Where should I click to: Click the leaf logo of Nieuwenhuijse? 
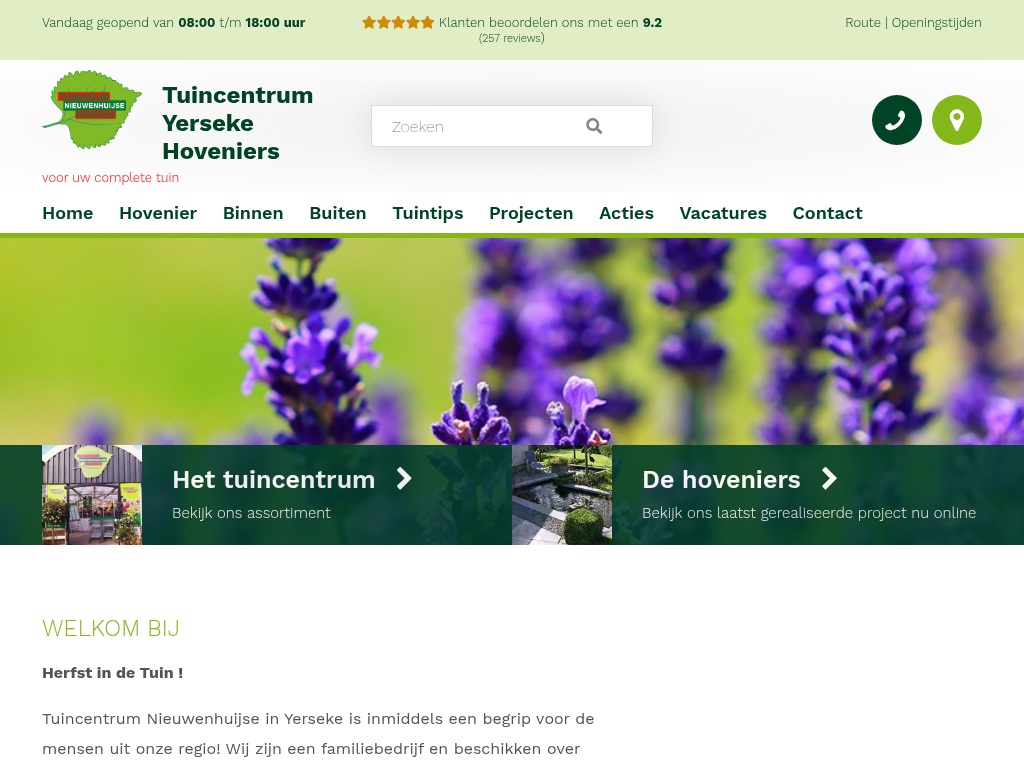(x=92, y=110)
